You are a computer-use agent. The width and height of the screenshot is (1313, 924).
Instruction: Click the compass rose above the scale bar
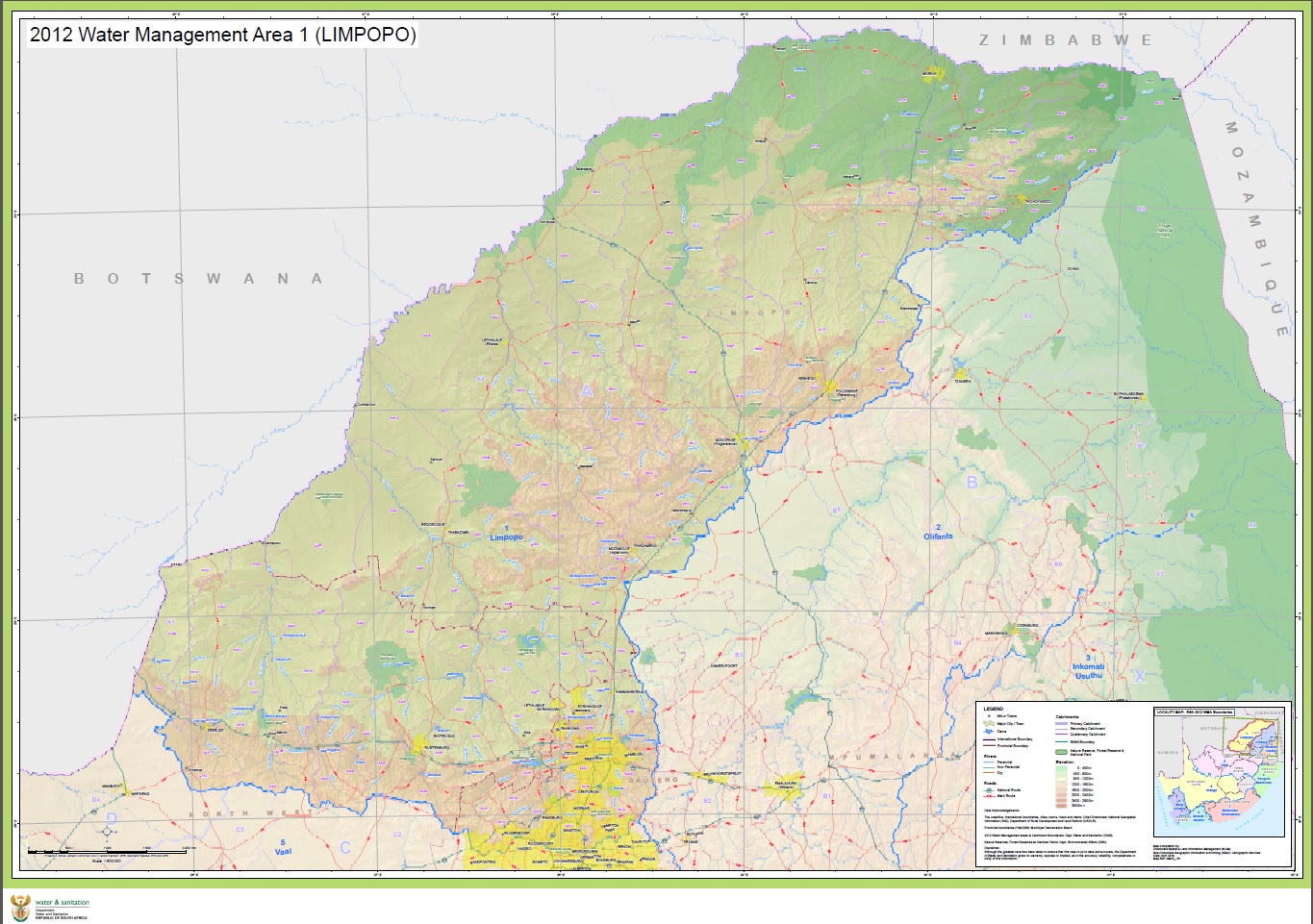point(107,832)
